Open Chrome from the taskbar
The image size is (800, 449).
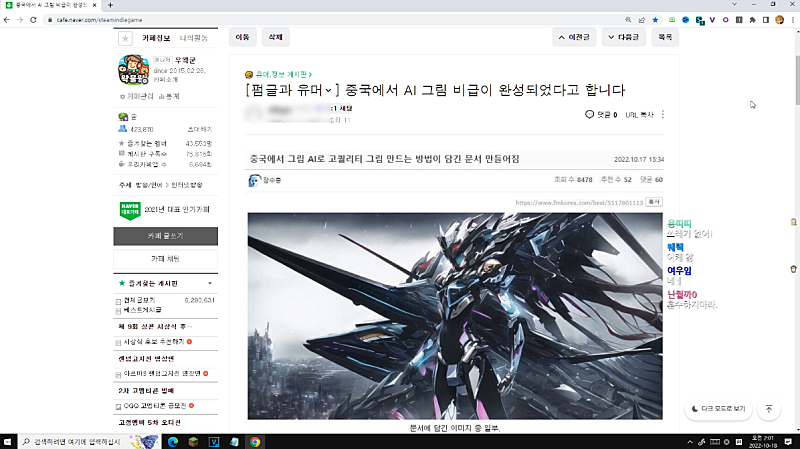pos(255,442)
